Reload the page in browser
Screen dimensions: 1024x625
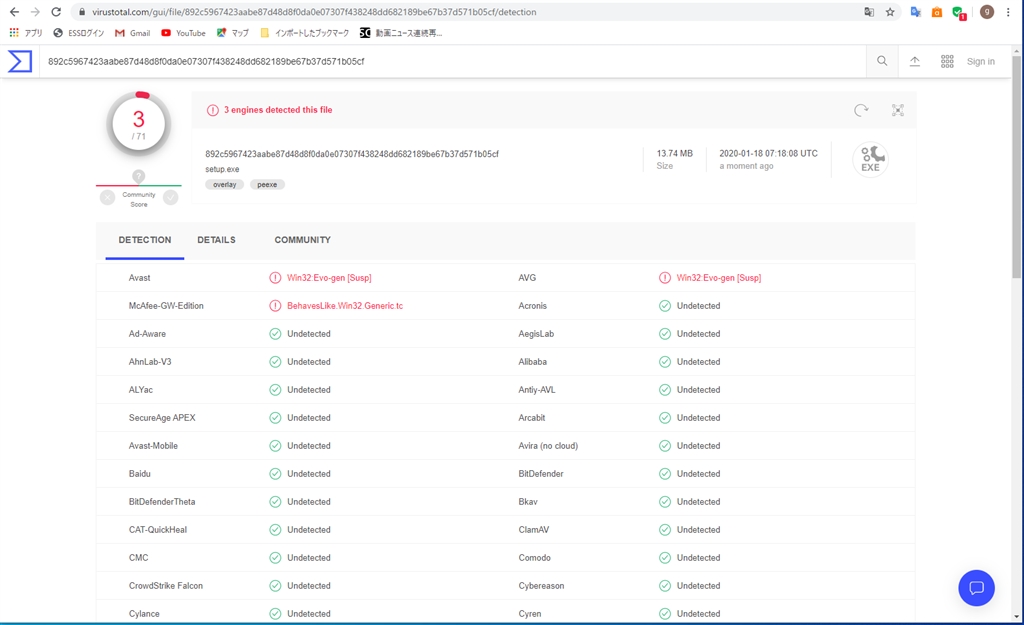(x=56, y=12)
